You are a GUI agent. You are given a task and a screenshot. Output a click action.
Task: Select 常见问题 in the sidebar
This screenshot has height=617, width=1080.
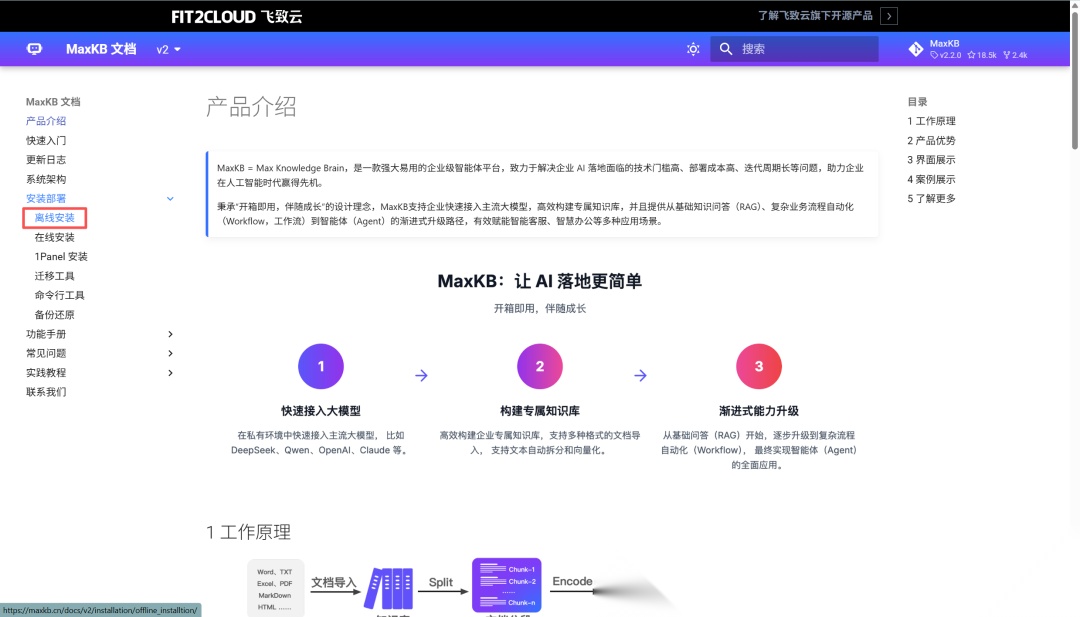46,353
